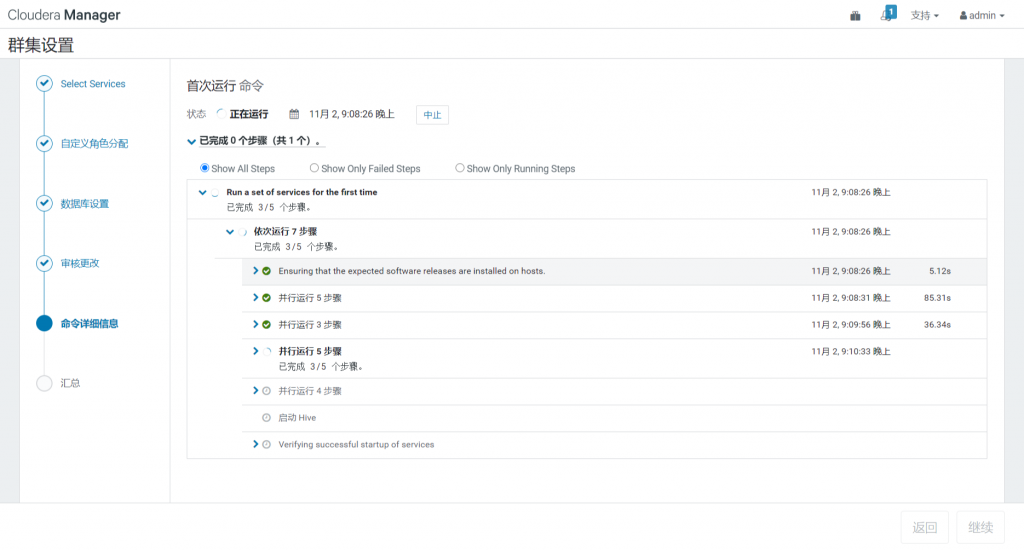Expand Verifying successful startup of services step

(255, 444)
